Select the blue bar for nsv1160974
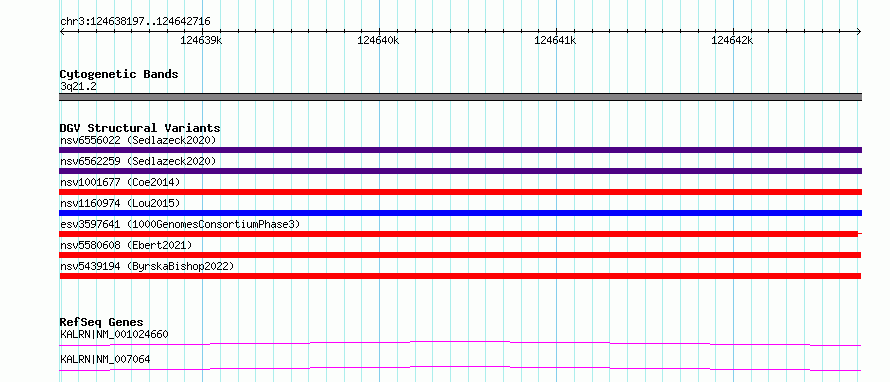Viewport: 890px width, 382px height. pos(460,213)
